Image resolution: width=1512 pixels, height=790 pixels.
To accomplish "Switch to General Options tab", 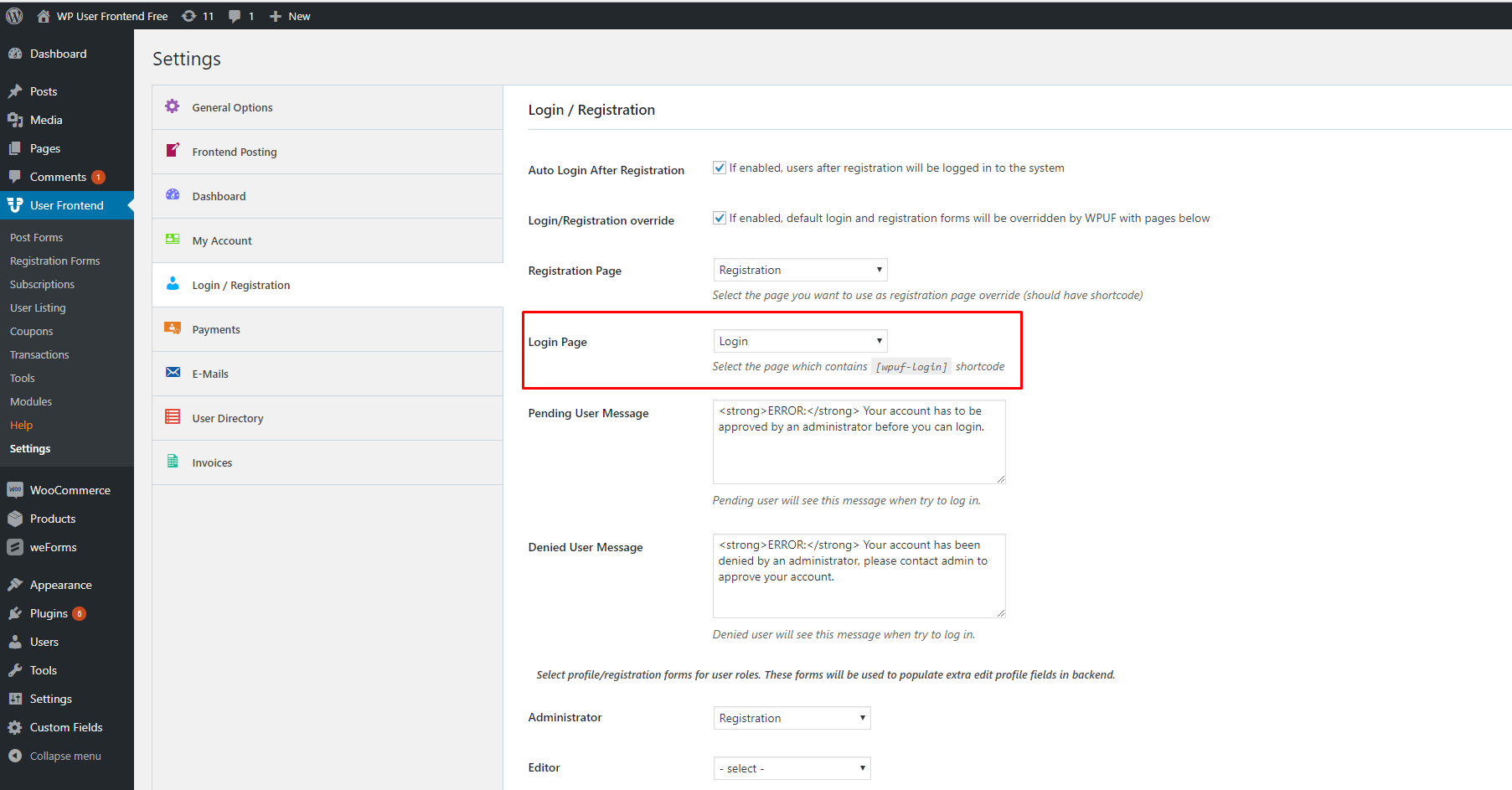I will (x=328, y=107).
